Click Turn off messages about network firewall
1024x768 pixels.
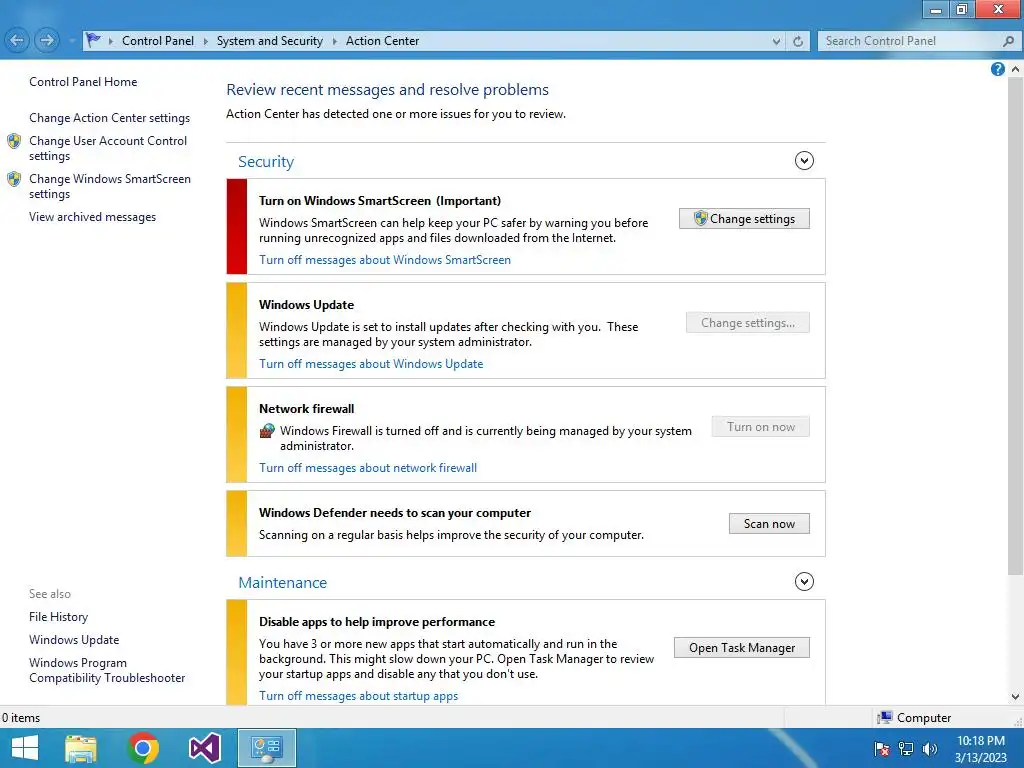[x=368, y=468]
